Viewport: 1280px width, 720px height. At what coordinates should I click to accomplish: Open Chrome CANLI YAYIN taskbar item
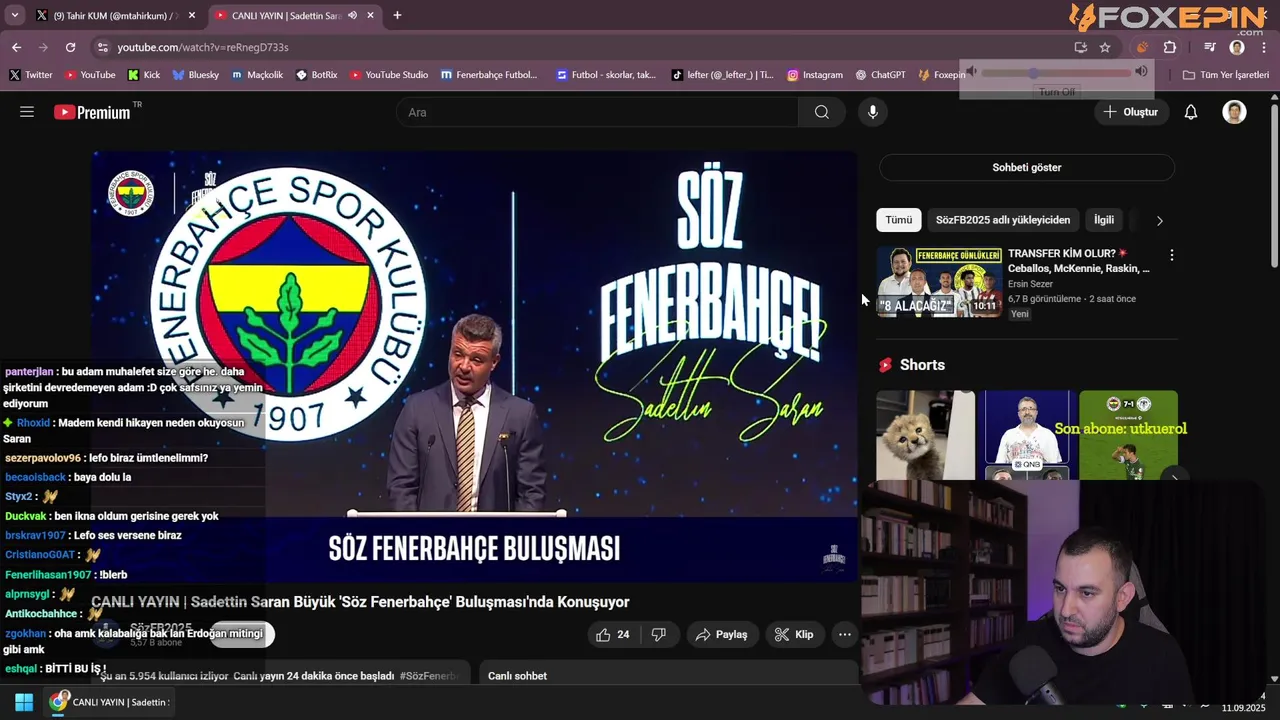(108, 702)
